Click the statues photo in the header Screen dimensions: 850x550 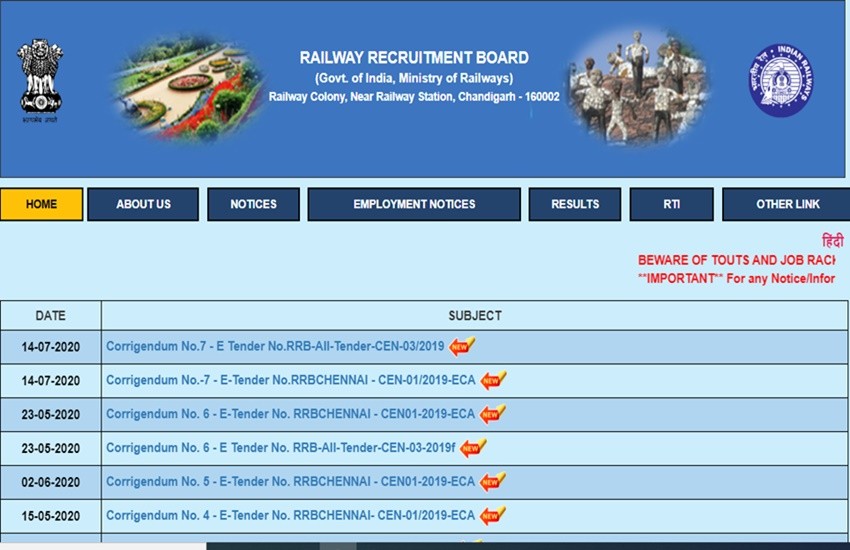[638, 86]
